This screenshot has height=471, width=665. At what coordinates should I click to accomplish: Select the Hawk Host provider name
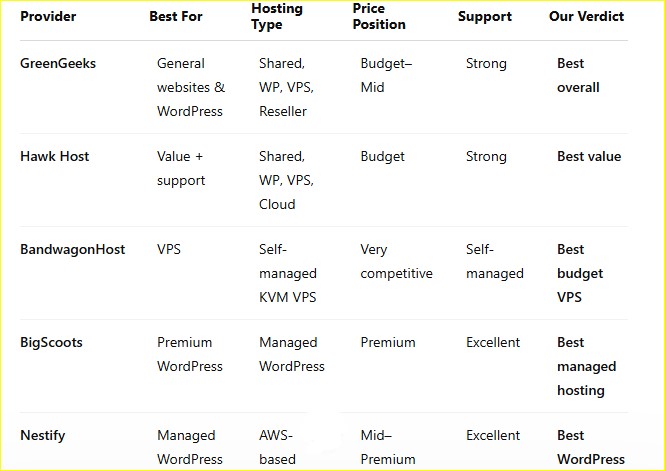pyautogui.click(x=55, y=156)
